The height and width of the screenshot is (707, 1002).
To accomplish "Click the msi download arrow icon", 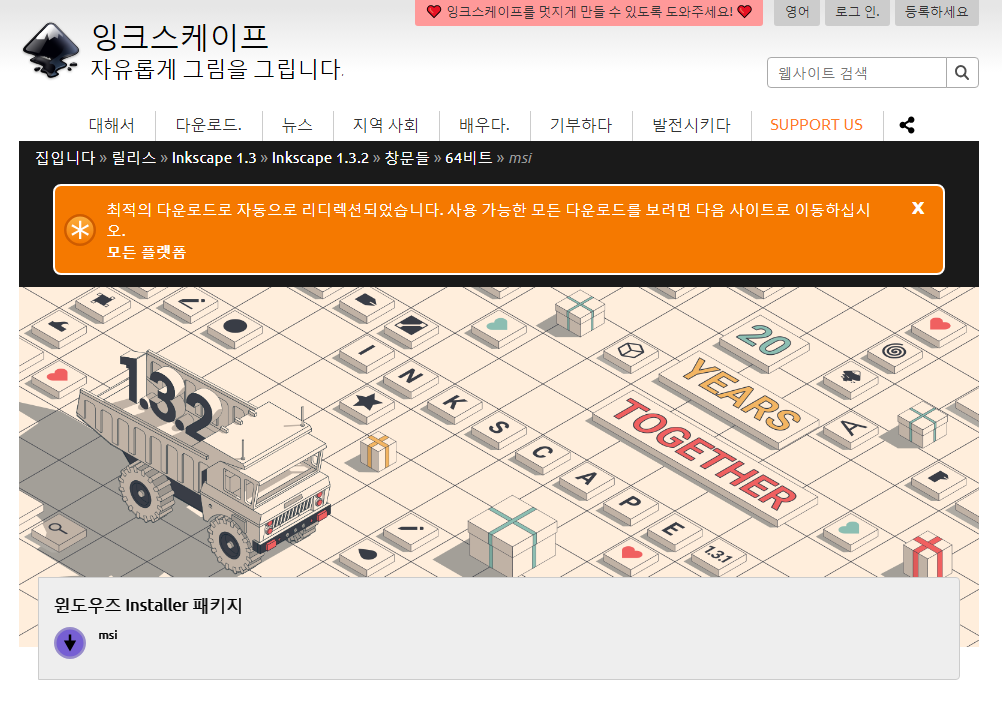I will (x=70, y=642).
